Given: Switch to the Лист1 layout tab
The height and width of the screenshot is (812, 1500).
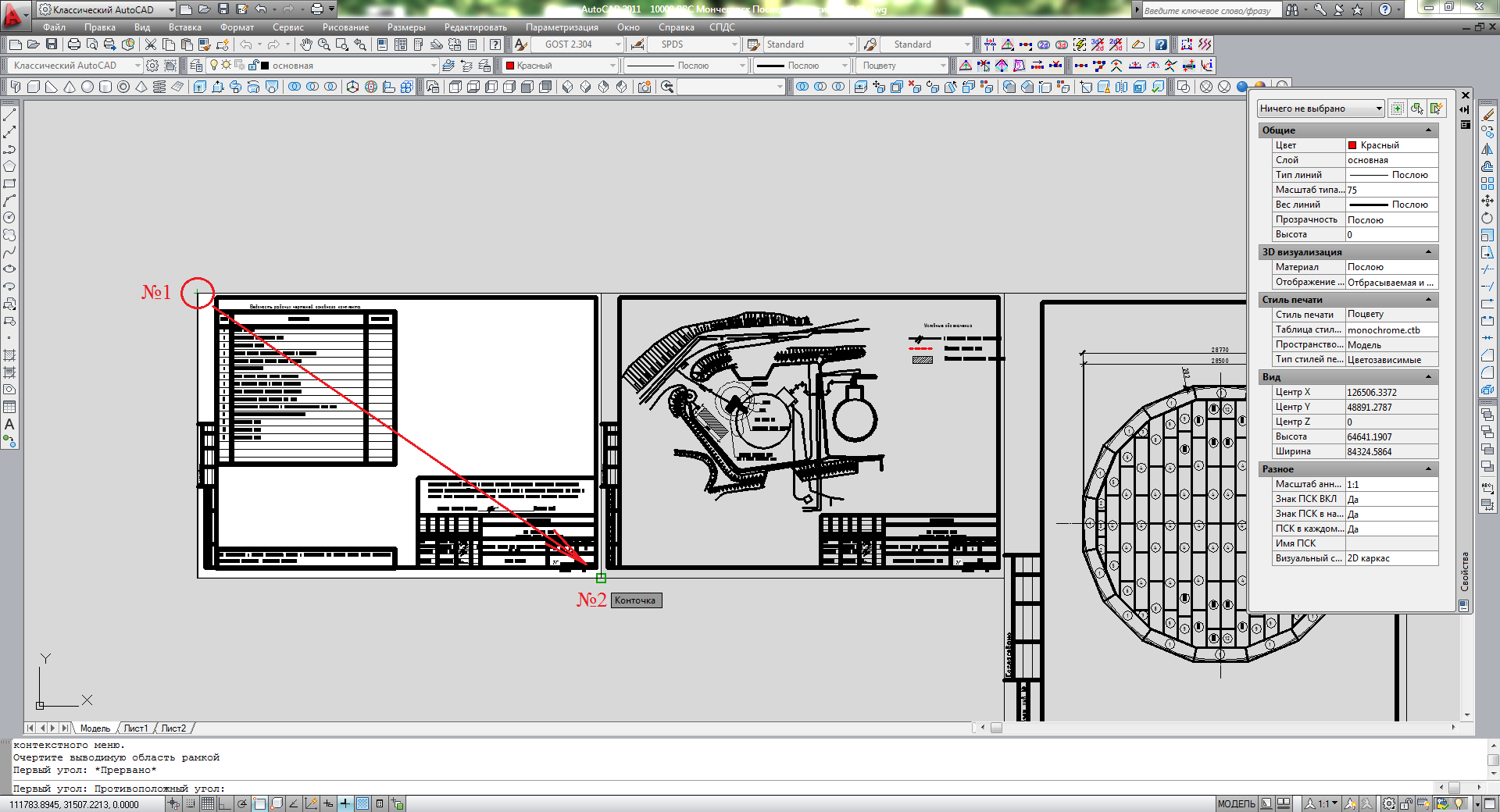Looking at the screenshot, I should click(x=136, y=728).
